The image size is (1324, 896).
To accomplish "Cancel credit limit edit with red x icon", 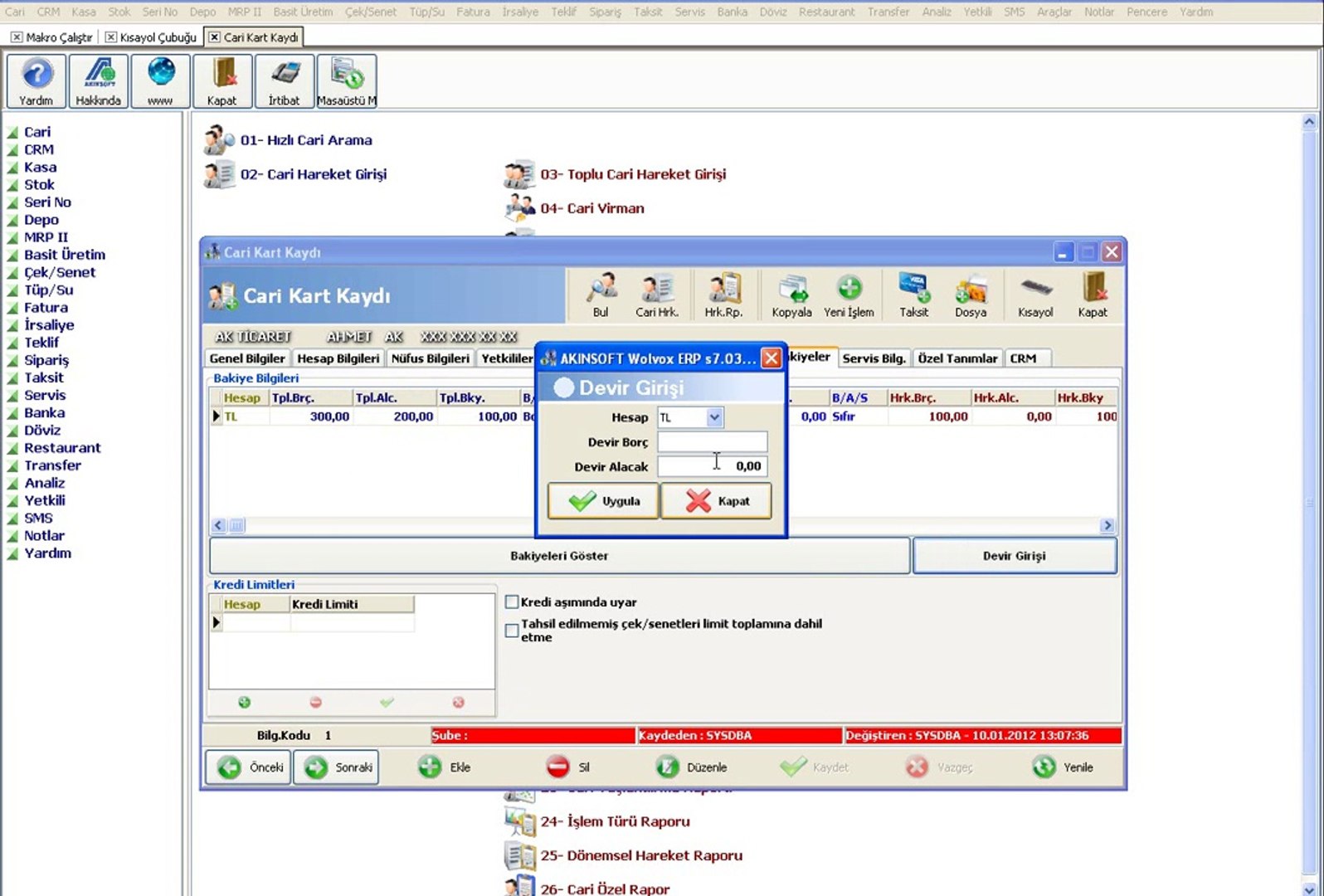I will tap(459, 703).
